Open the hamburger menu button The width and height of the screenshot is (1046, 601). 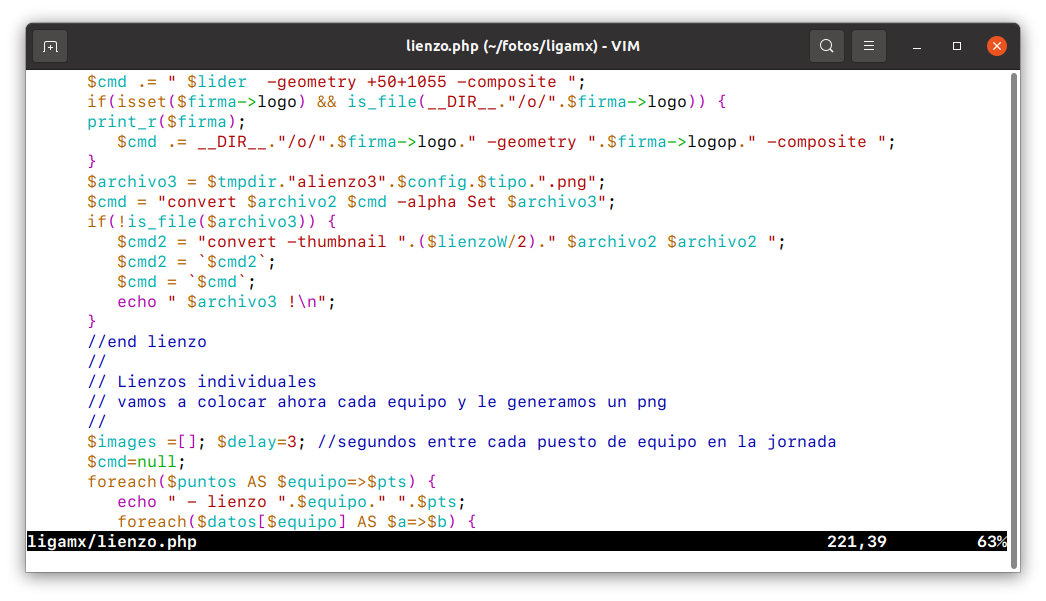point(869,46)
